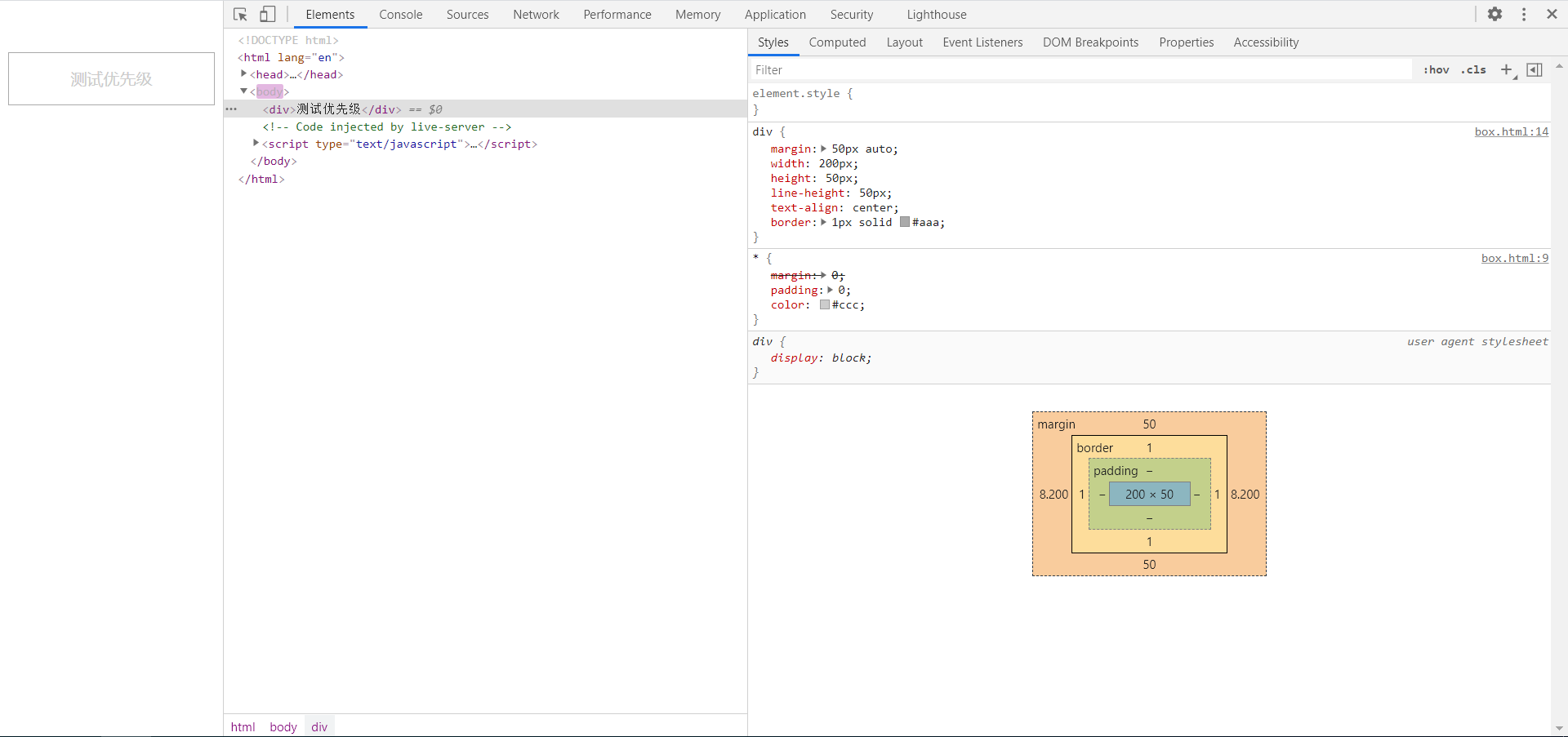Image resolution: width=1568 pixels, height=737 pixels.
Task: Expand the script element
Action: coord(256,144)
